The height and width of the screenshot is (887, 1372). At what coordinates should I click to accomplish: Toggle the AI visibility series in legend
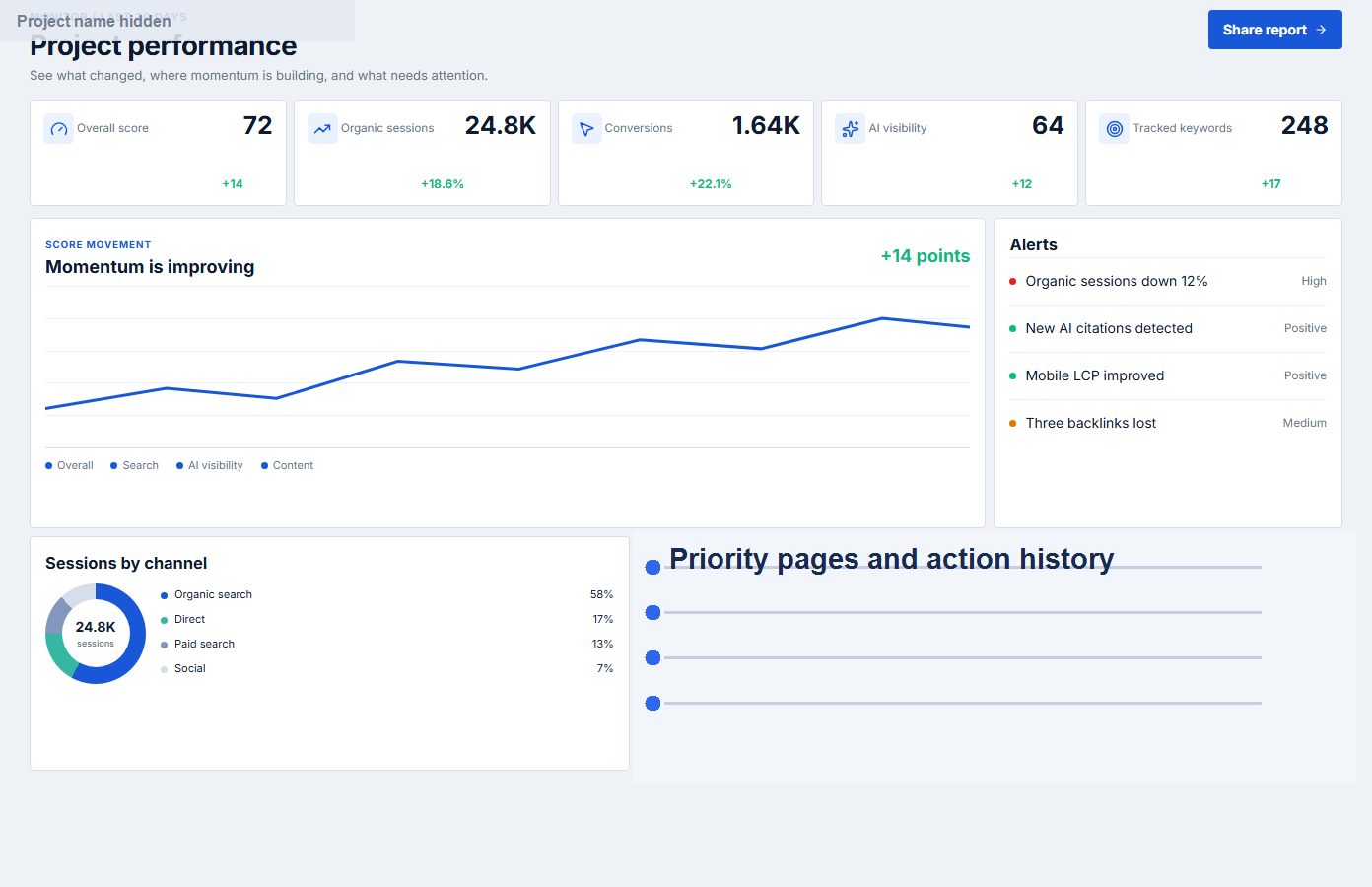210,465
